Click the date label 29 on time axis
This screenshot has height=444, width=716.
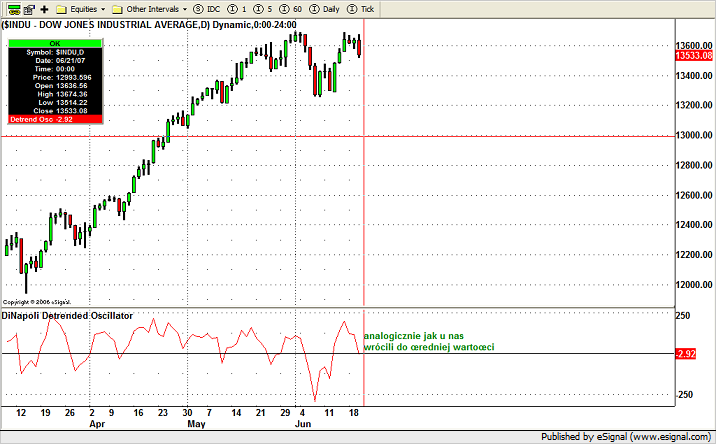pos(285,412)
